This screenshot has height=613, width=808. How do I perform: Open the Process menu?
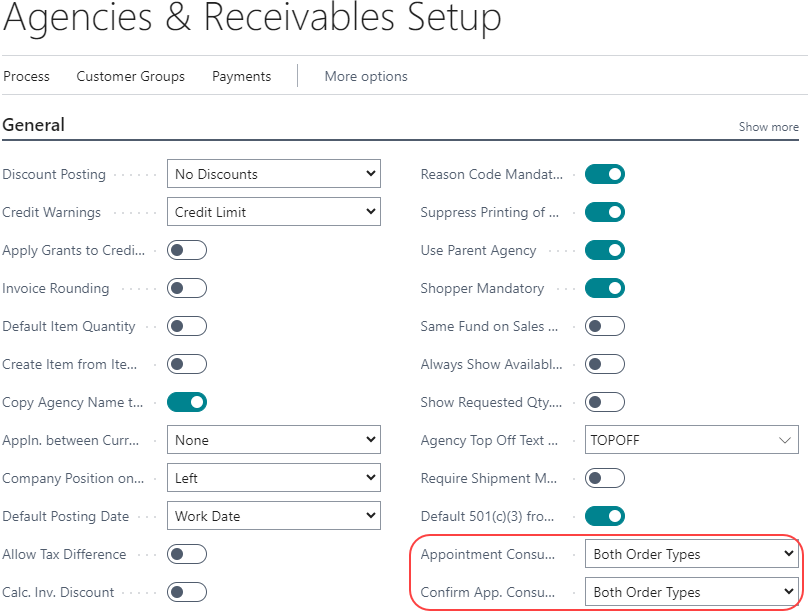tap(26, 76)
